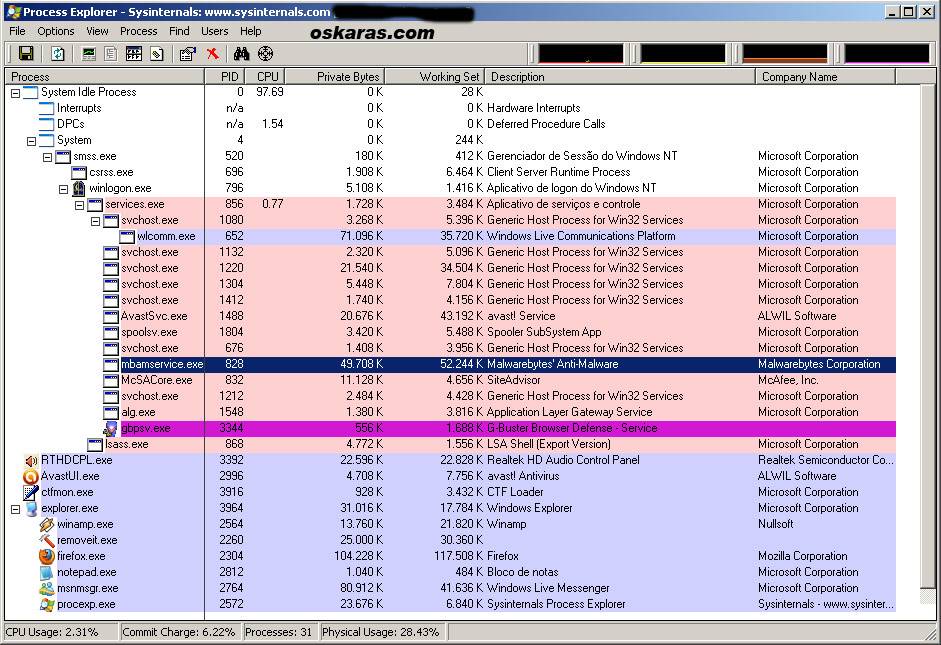This screenshot has height=645, width=941.
Task: Collapse the System Idle Process tree
Action: pyautogui.click(x=16, y=93)
